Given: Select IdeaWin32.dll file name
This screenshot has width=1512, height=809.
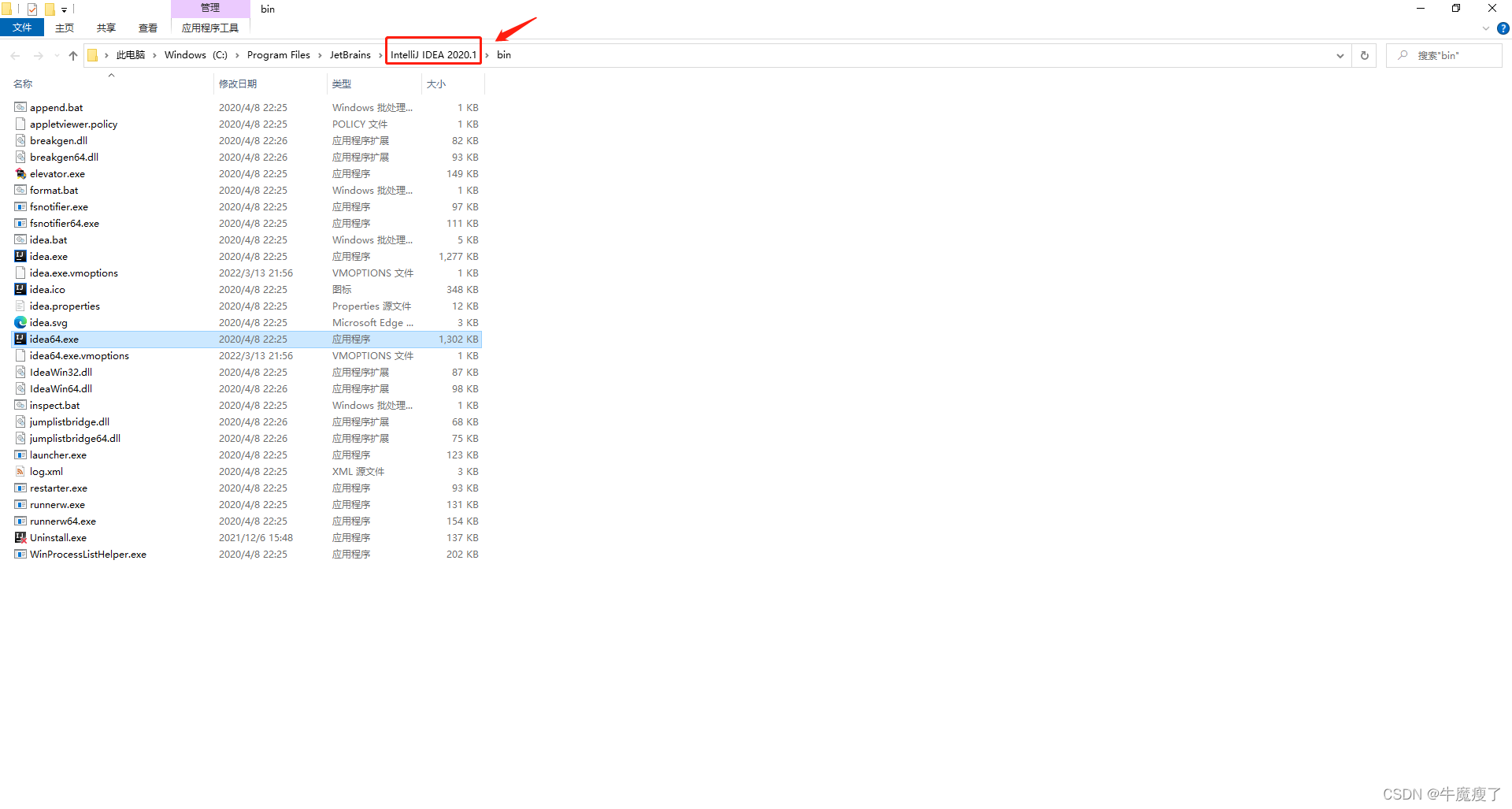Looking at the screenshot, I should 61,372.
